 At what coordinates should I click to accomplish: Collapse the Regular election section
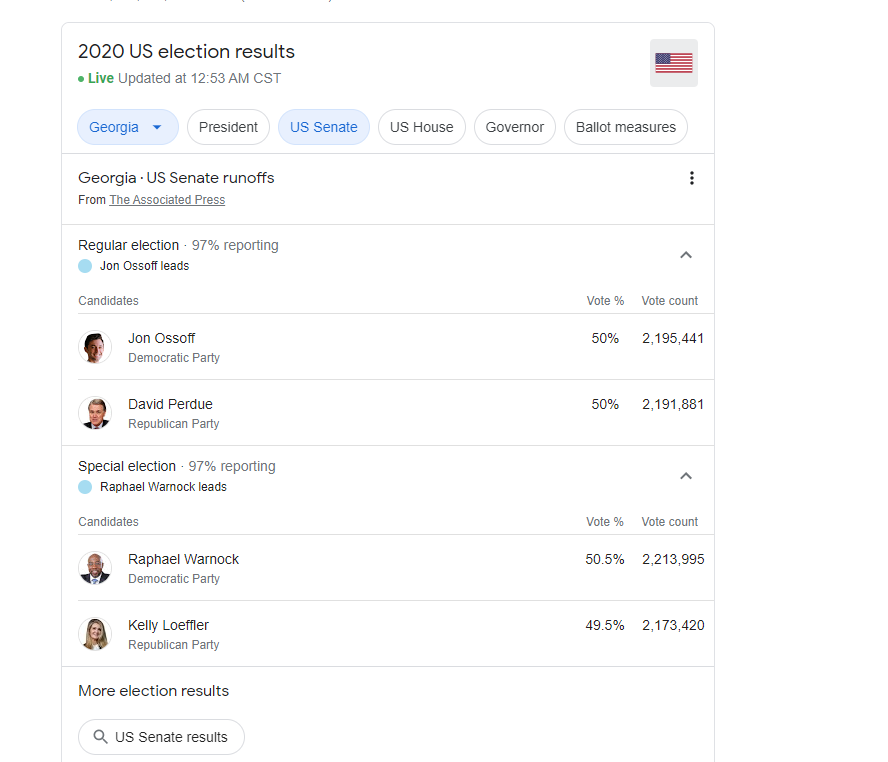coord(686,255)
